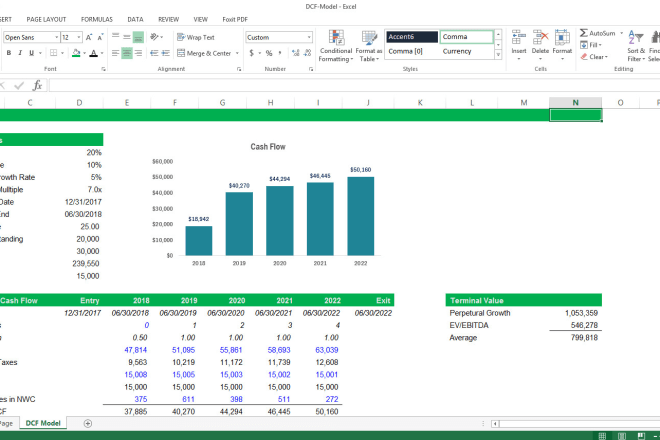Click Merge & Center button
The height and width of the screenshot is (440, 660).
(204, 53)
